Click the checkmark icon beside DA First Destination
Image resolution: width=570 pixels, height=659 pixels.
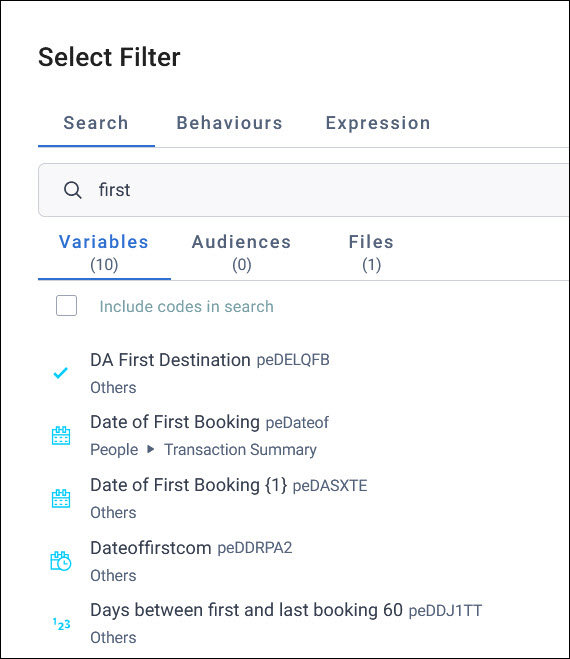pyautogui.click(x=61, y=373)
